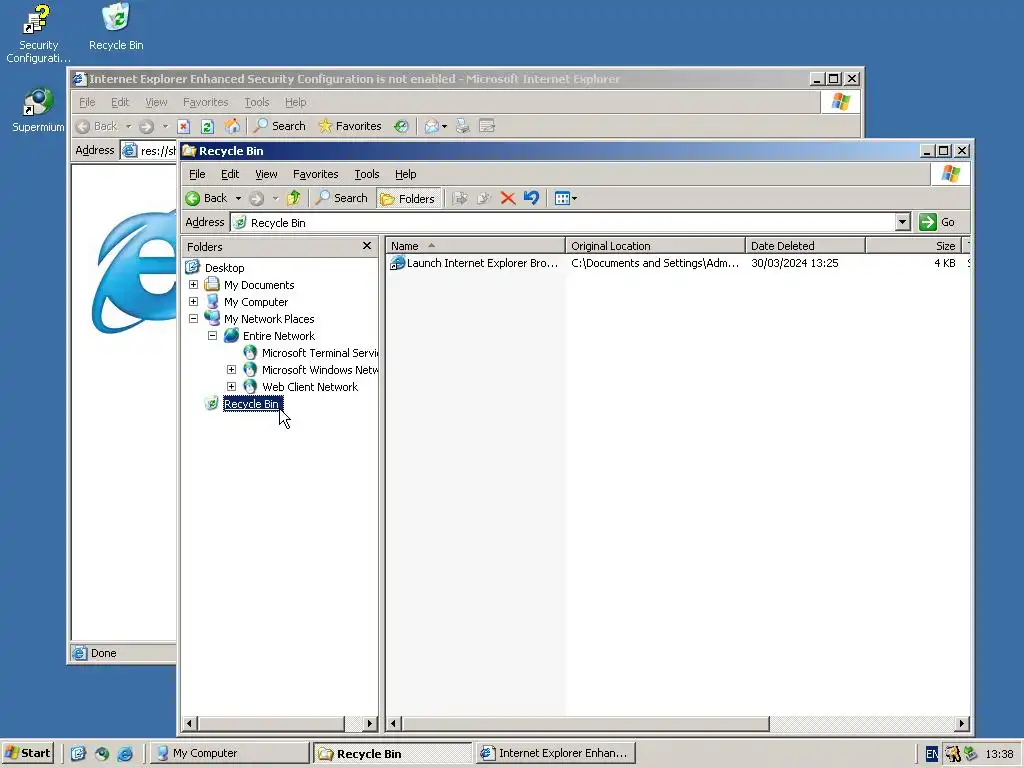Click Search in Internet Explorer toolbar
The height and width of the screenshot is (768, 1024).
coord(280,126)
